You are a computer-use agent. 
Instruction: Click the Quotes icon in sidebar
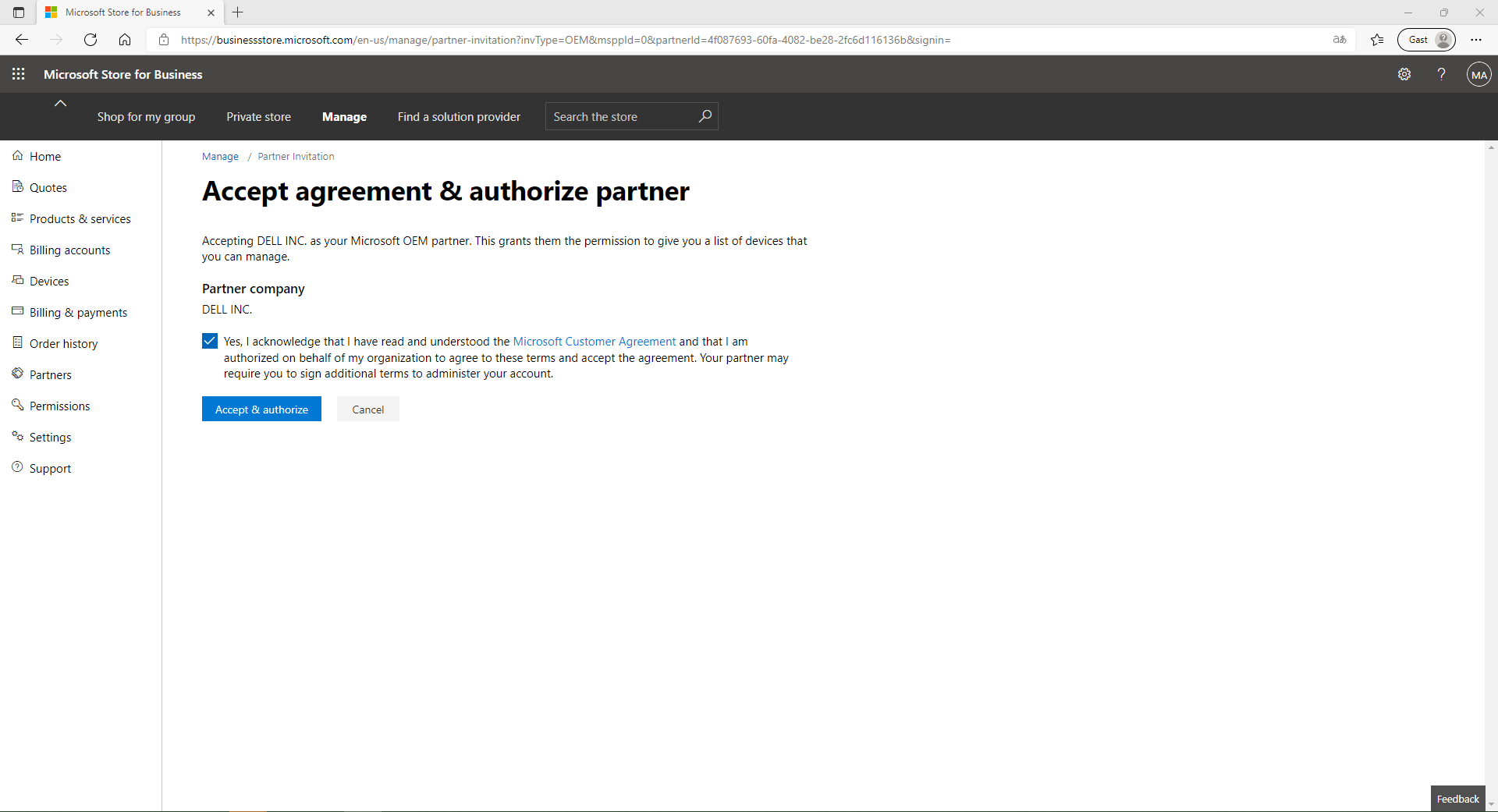18,186
